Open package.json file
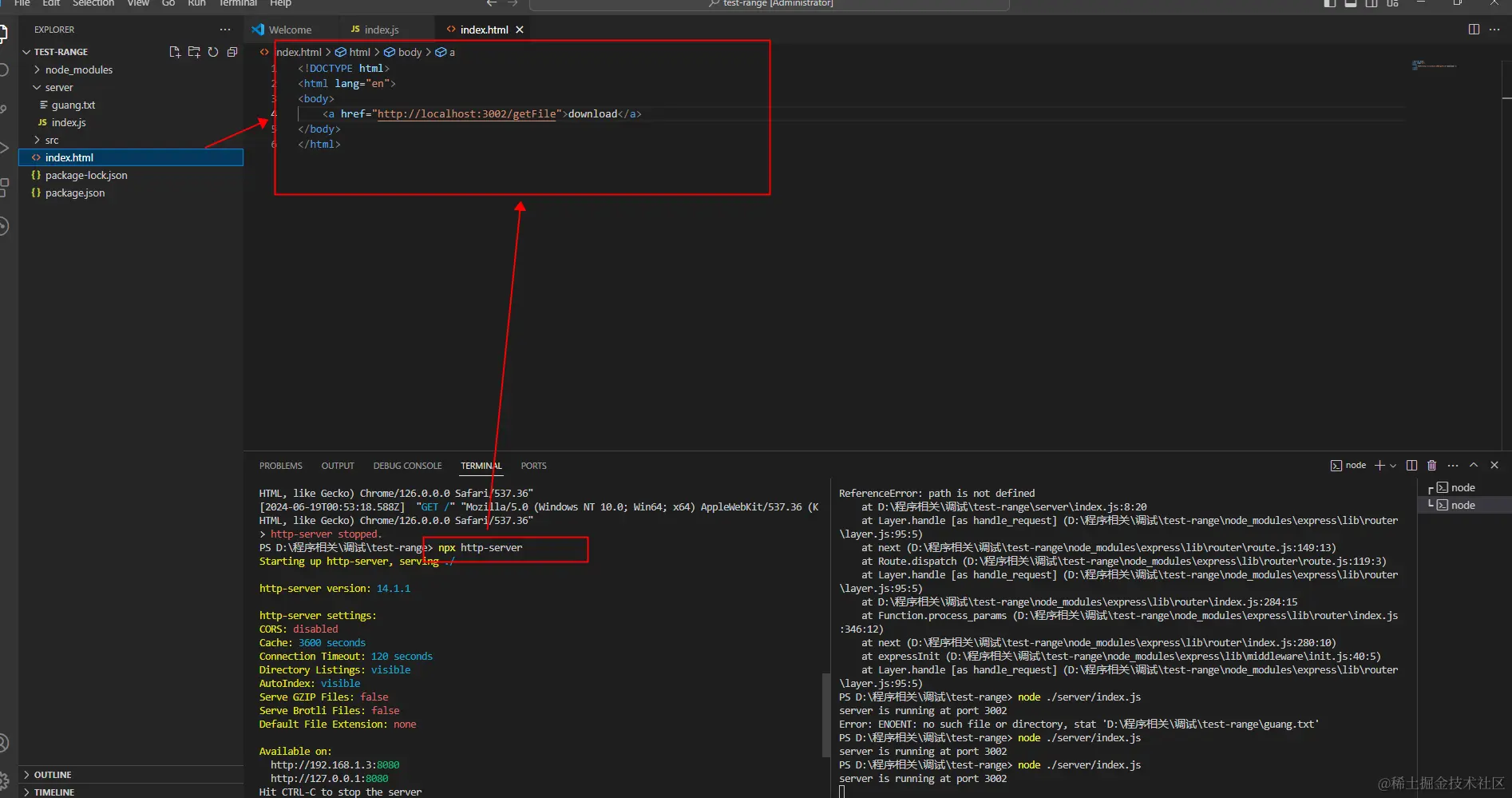This screenshot has height=798, width=1512. 75,193
